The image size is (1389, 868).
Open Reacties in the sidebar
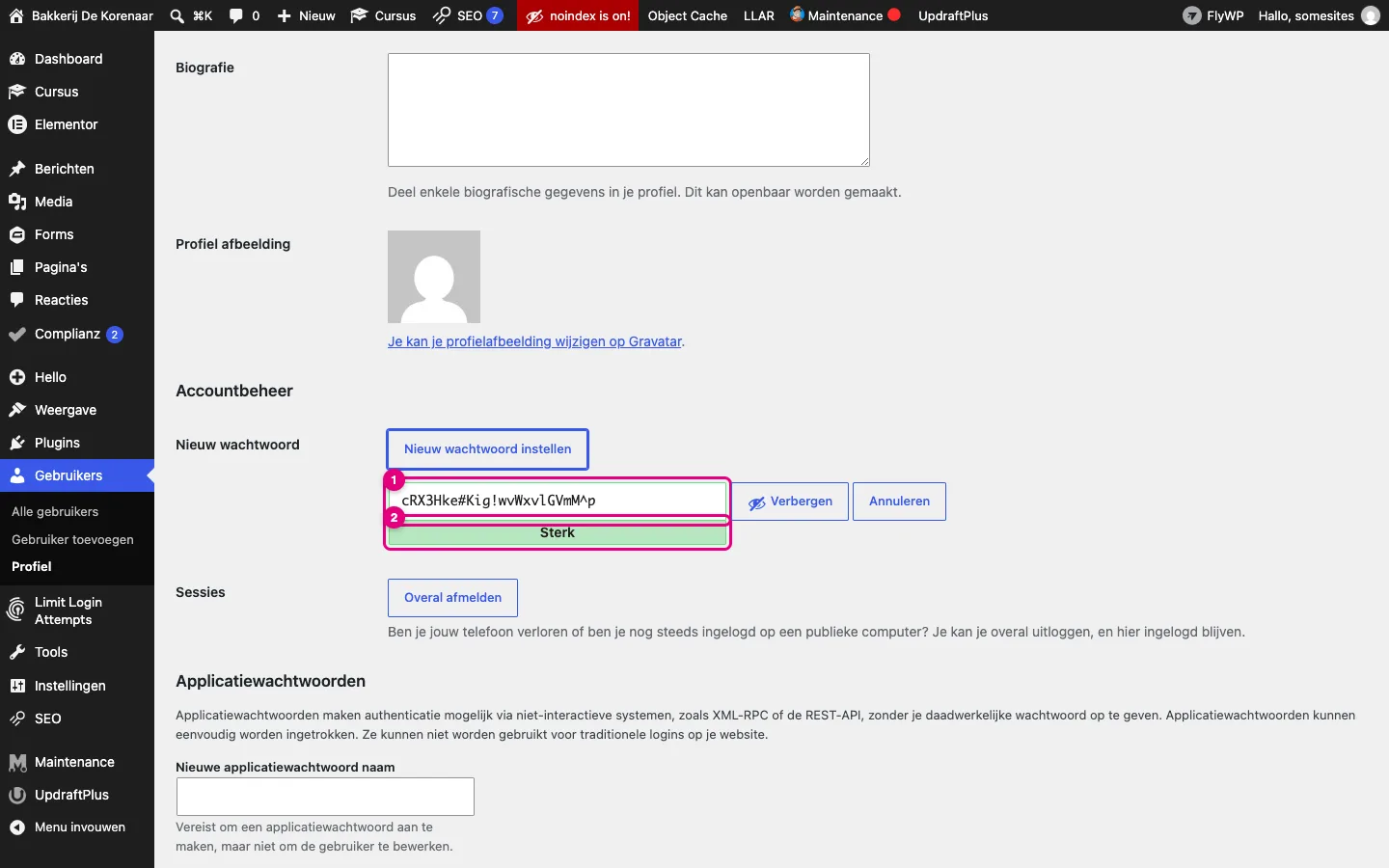click(77, 300)
